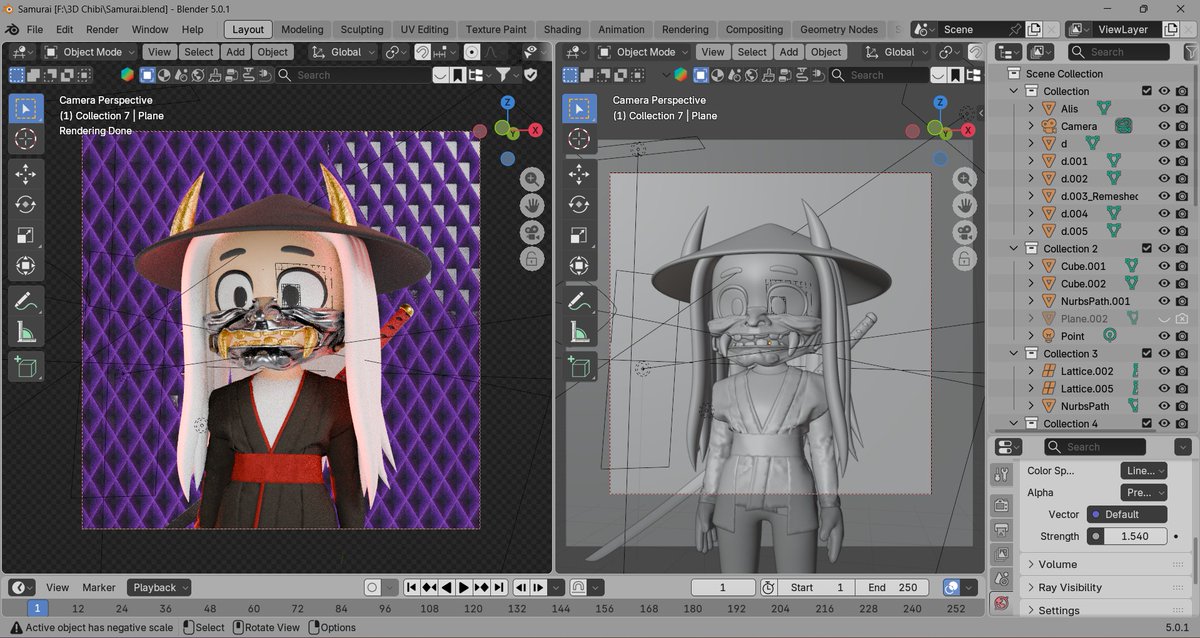The width and height of the screenshot is (1200, 638).
Task: Toggle Collection 3 exclude checkbox
Action: 1147,353
